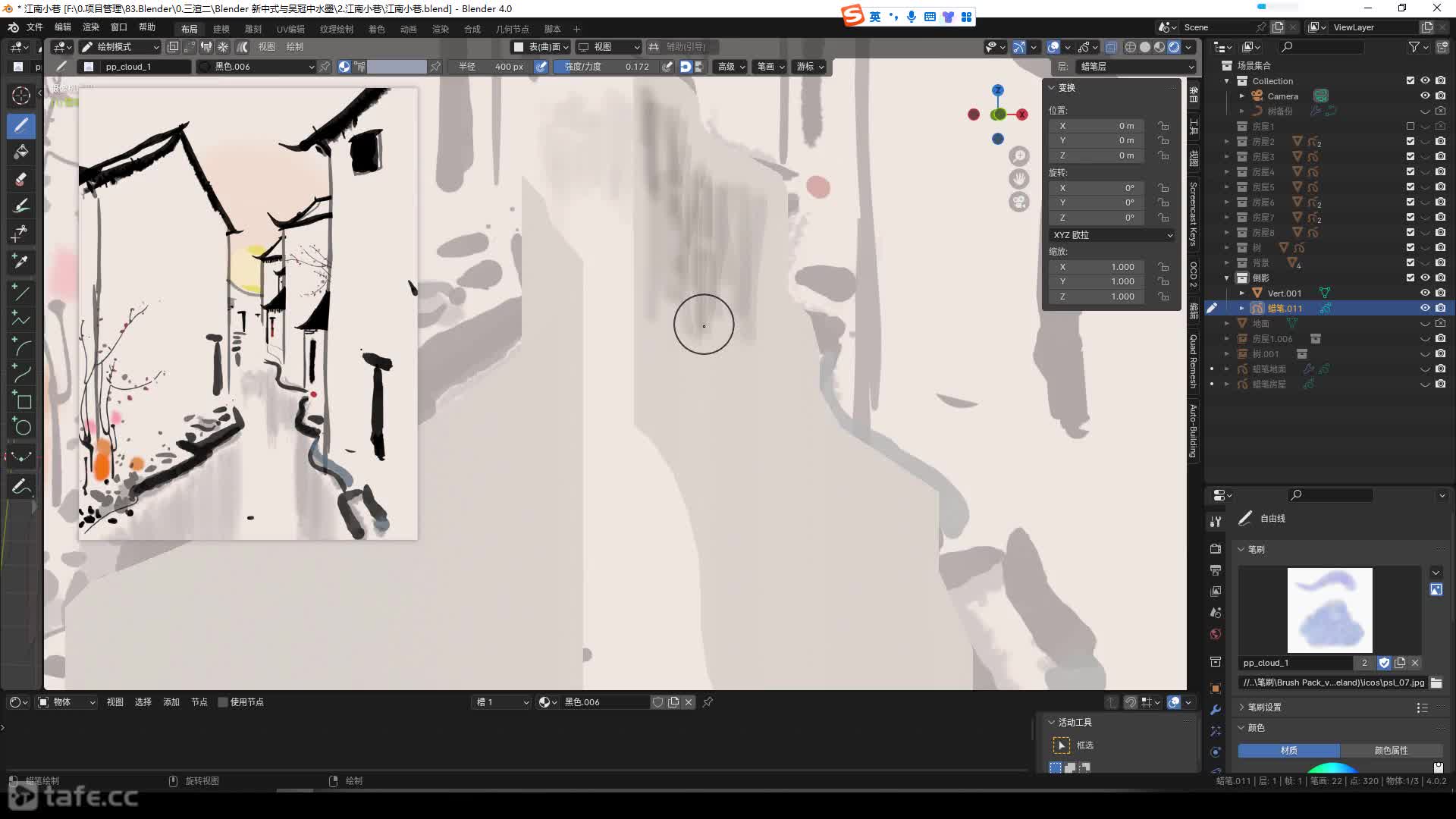Viewport: 1456px width, 819px height.
Task: Switch to the 建模 workspace tab
Action: tap(221, 29)
